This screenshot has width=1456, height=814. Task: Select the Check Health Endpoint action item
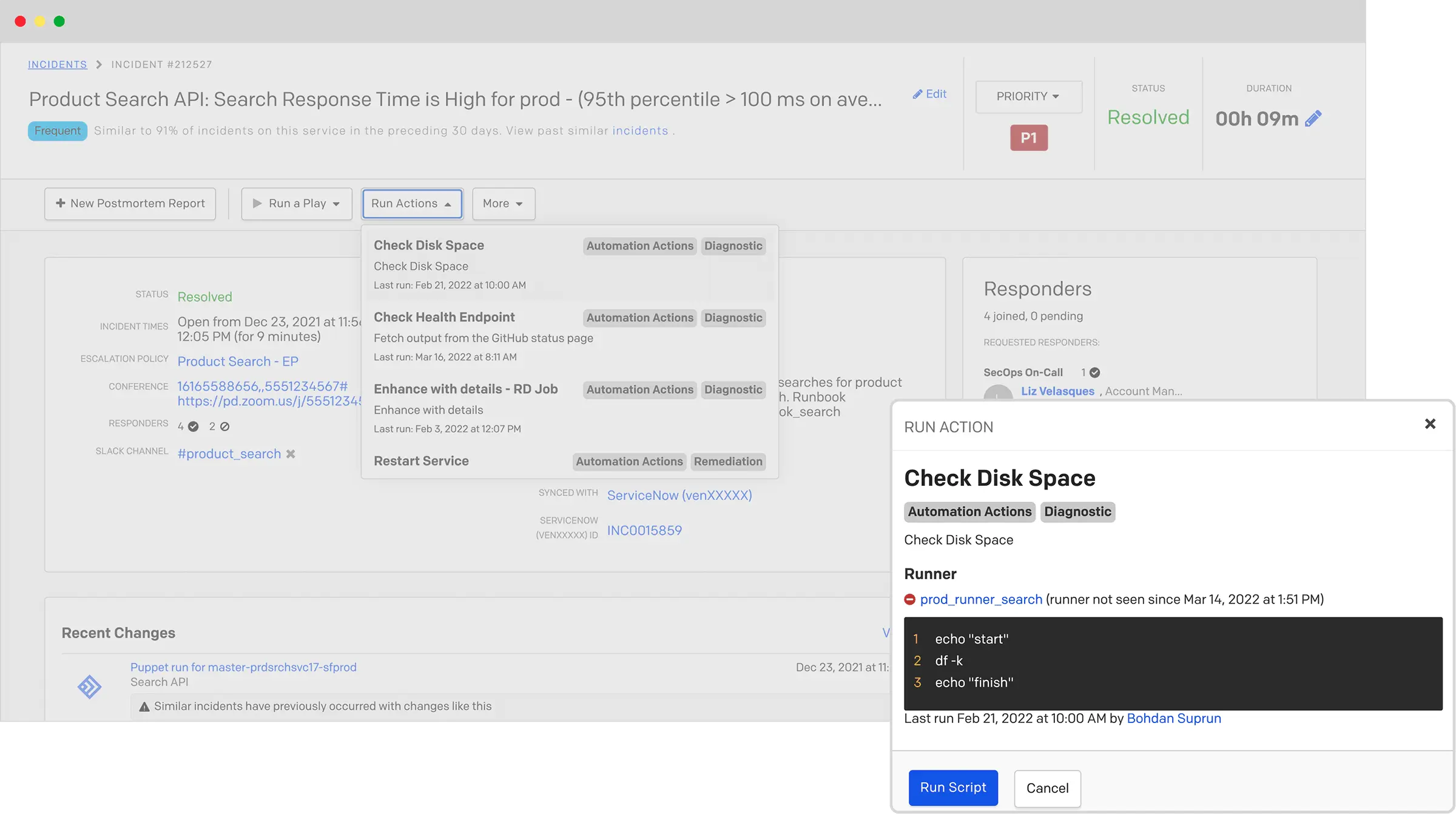(x=444, y=317)
